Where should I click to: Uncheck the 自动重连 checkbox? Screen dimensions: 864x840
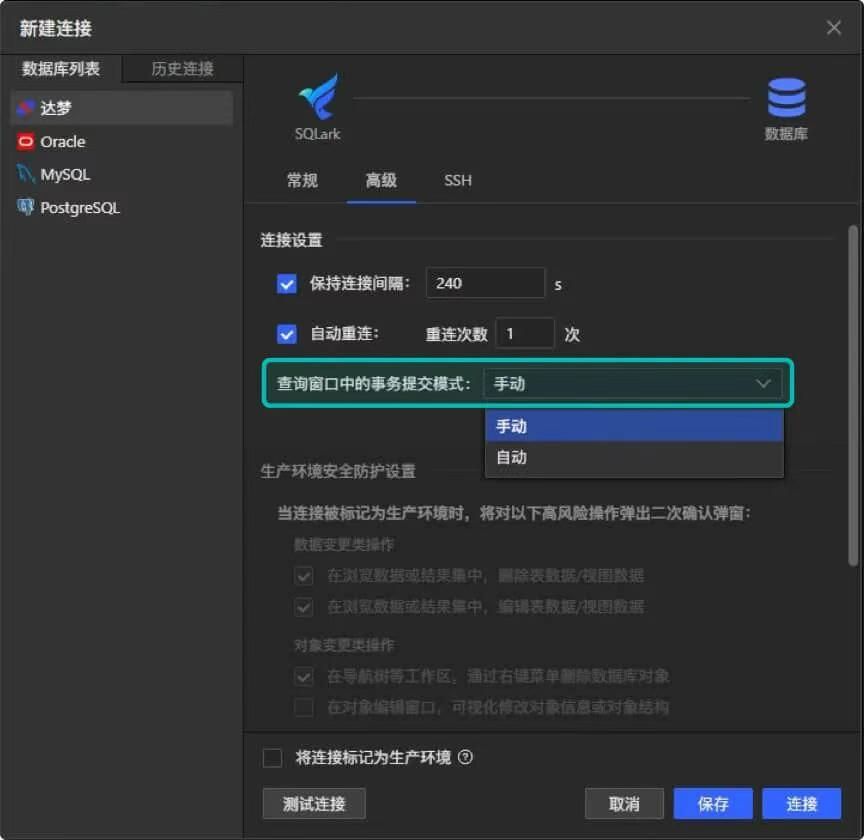point(287,334)
